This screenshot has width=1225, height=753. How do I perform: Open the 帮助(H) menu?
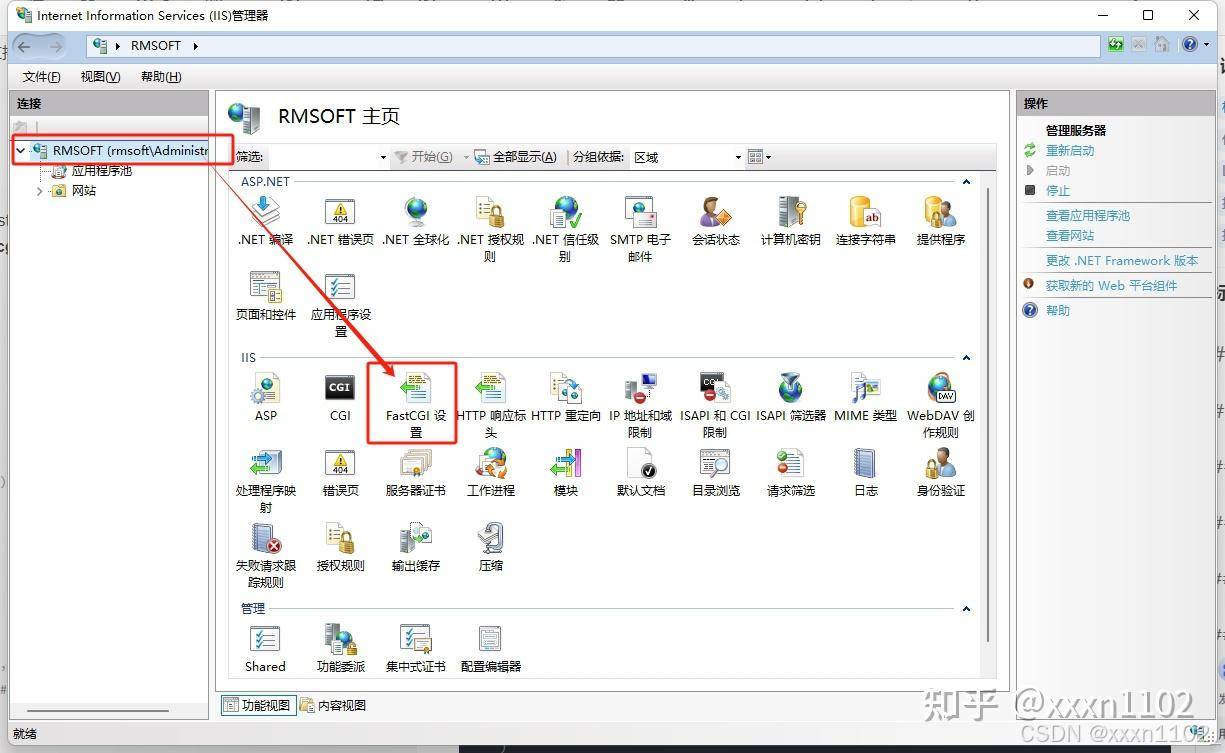[x=161, y=77]
